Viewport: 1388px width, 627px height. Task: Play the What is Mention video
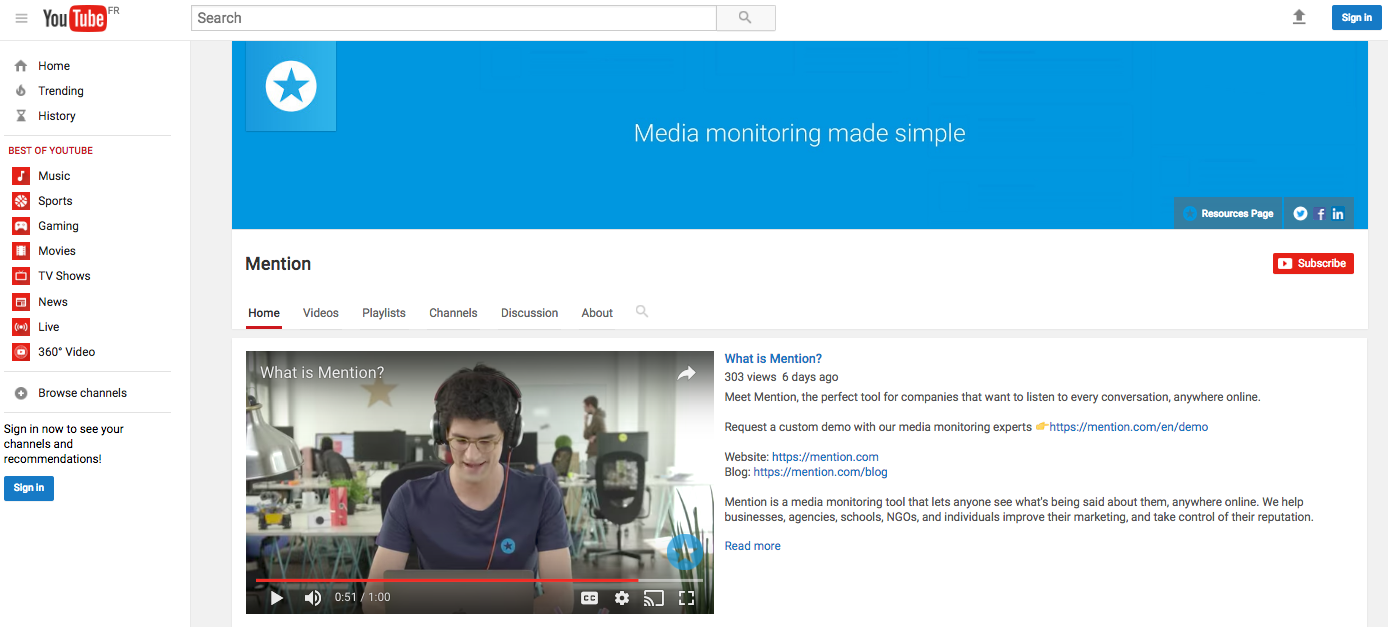(x=277, y=598)
